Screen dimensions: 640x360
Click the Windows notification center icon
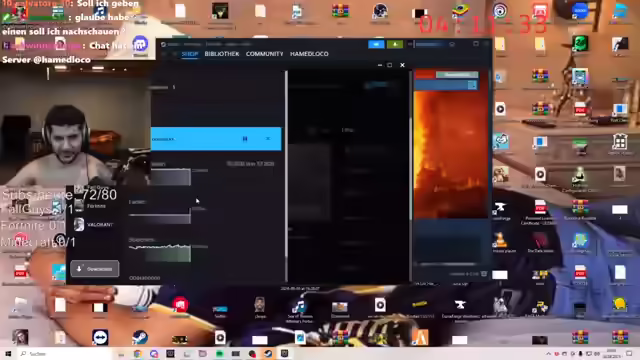(629, 354)
